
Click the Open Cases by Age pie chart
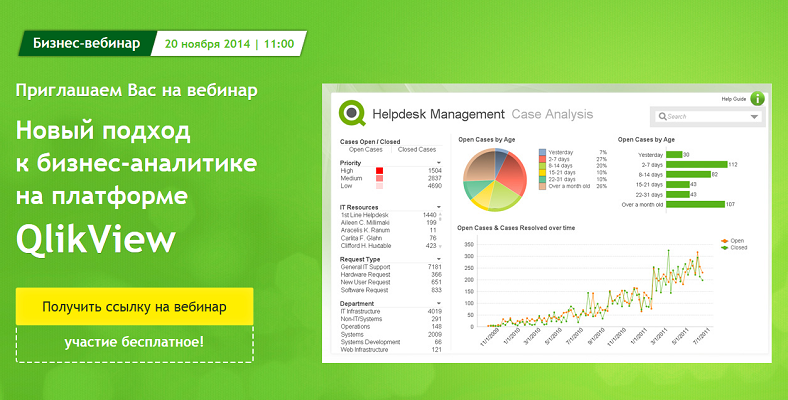(x=495, y=179)
